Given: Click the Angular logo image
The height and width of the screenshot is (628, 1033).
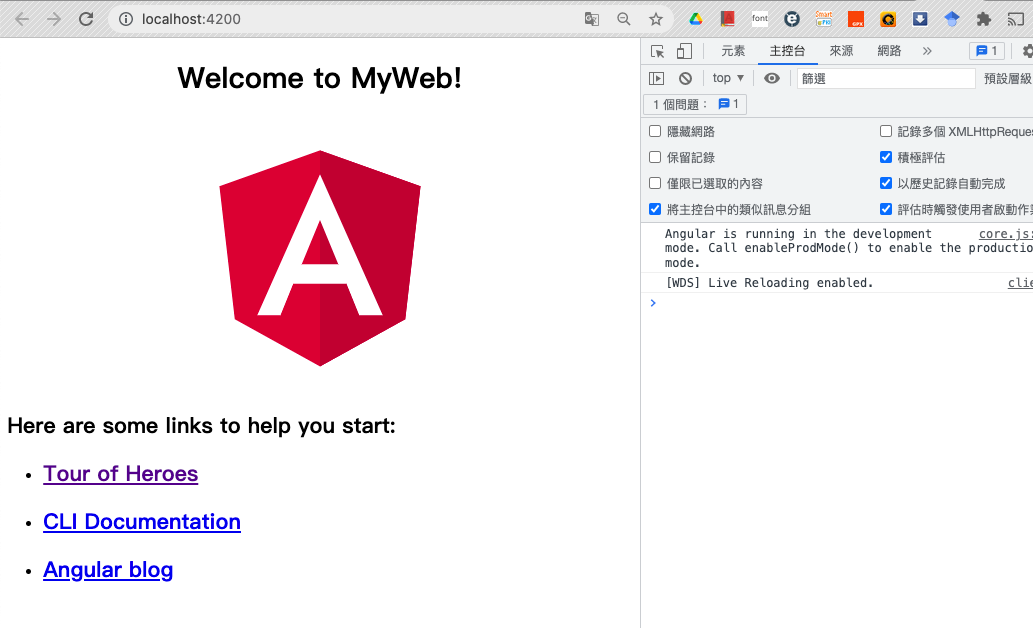Looking at the screenshot, I should point(320,258).
